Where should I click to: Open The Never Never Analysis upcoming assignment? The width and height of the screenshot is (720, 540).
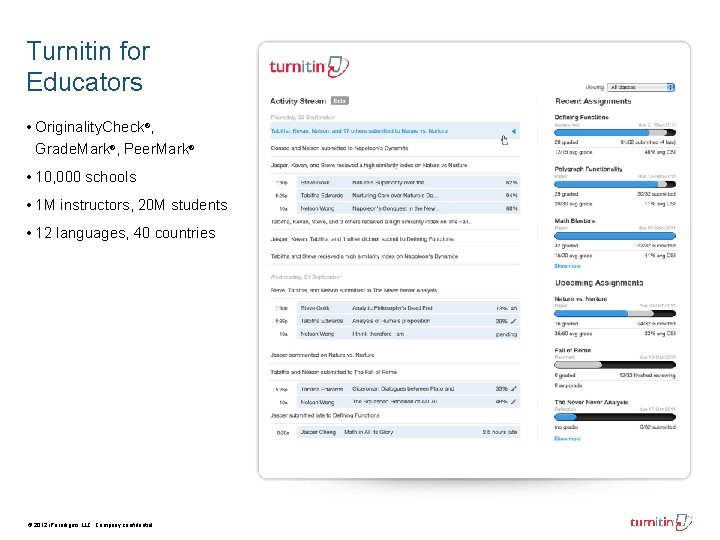[591, 402]
